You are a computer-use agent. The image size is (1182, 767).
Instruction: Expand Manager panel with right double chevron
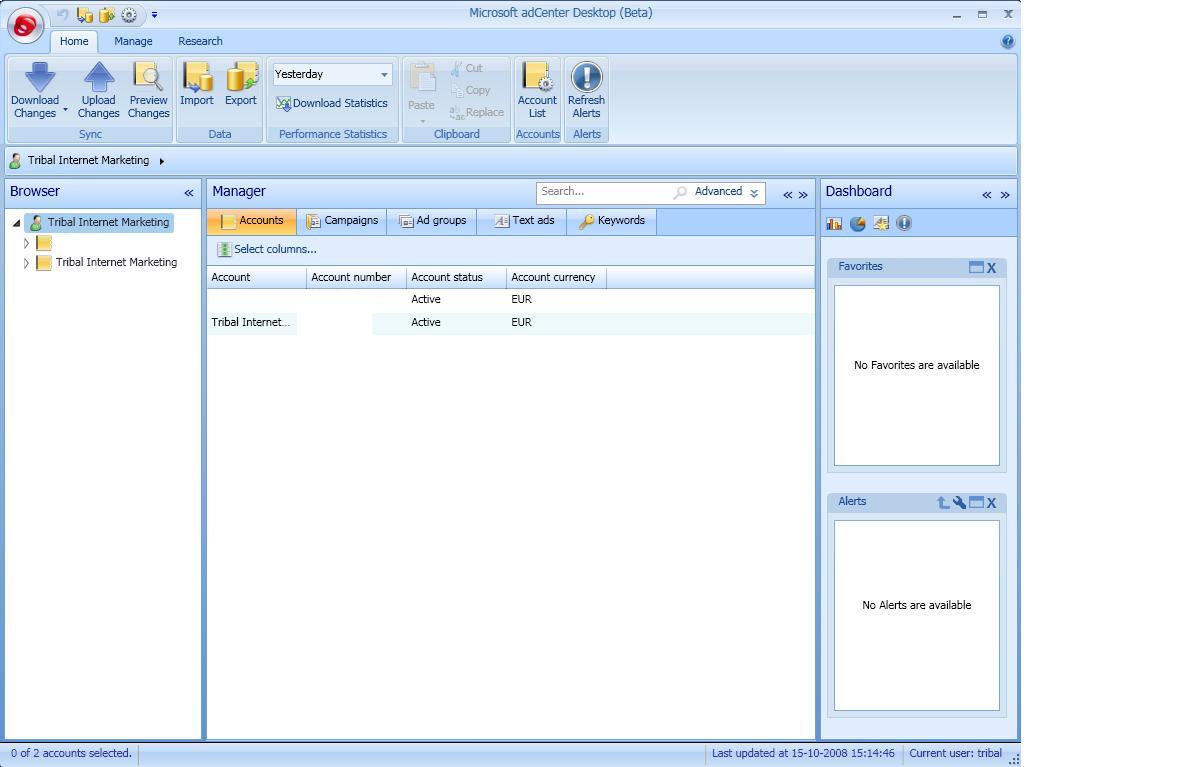click(x=804, y=195)
